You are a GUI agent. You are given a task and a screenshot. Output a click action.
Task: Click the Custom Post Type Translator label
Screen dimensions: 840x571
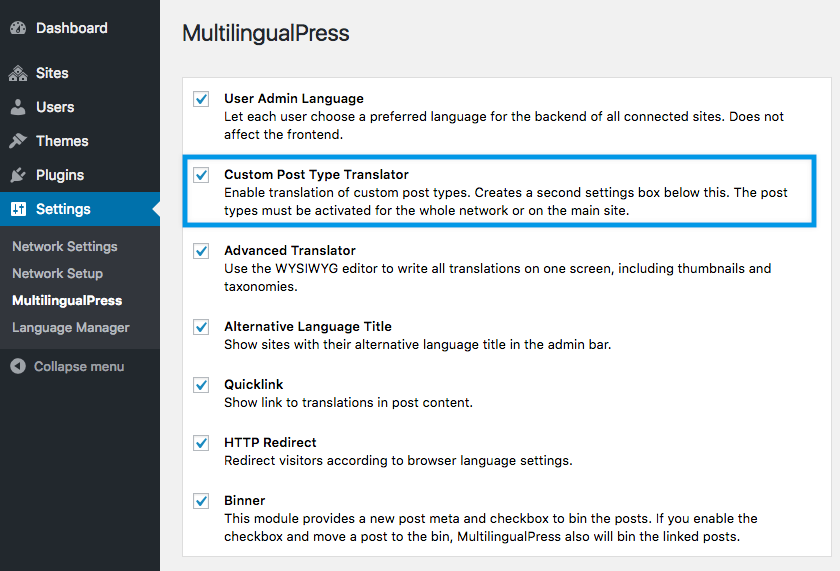click(x=316, y=175)
